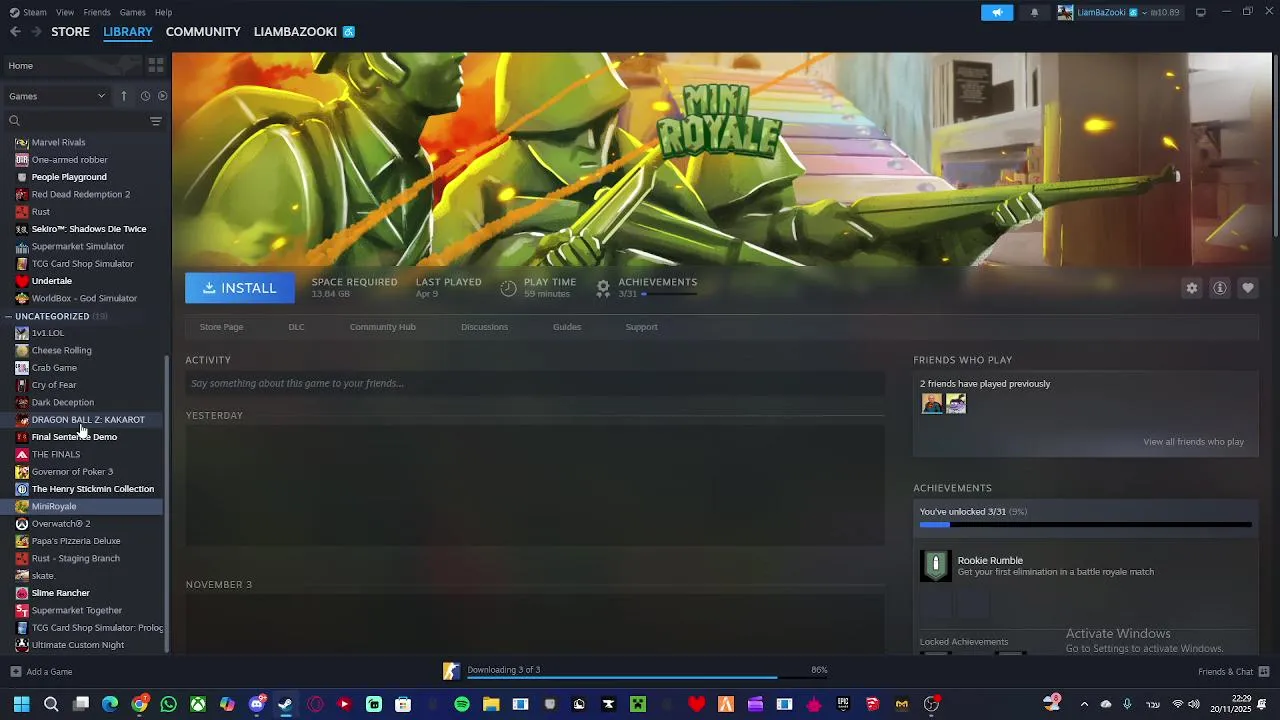This screenshot has height=720, width=1280.
Task: Click the library list scrollbar
Action: coord(167,505)
